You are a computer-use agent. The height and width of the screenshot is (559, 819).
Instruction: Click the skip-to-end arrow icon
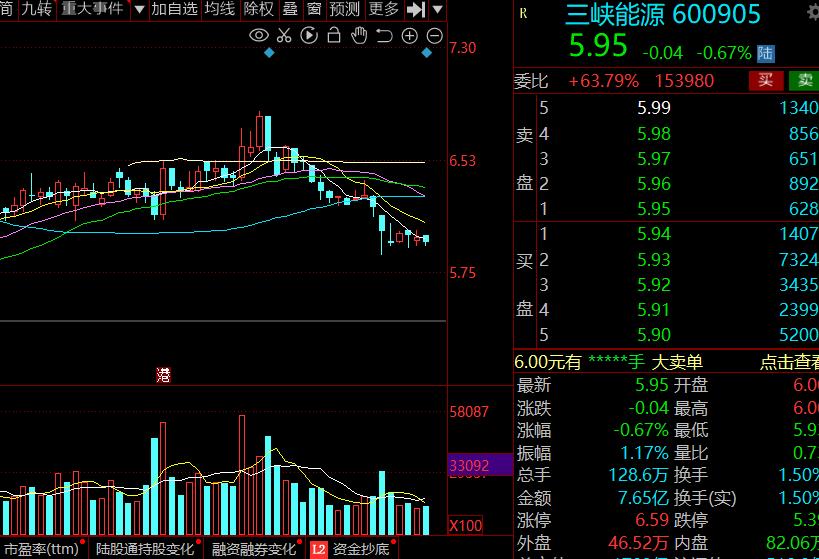coord(416,10)
